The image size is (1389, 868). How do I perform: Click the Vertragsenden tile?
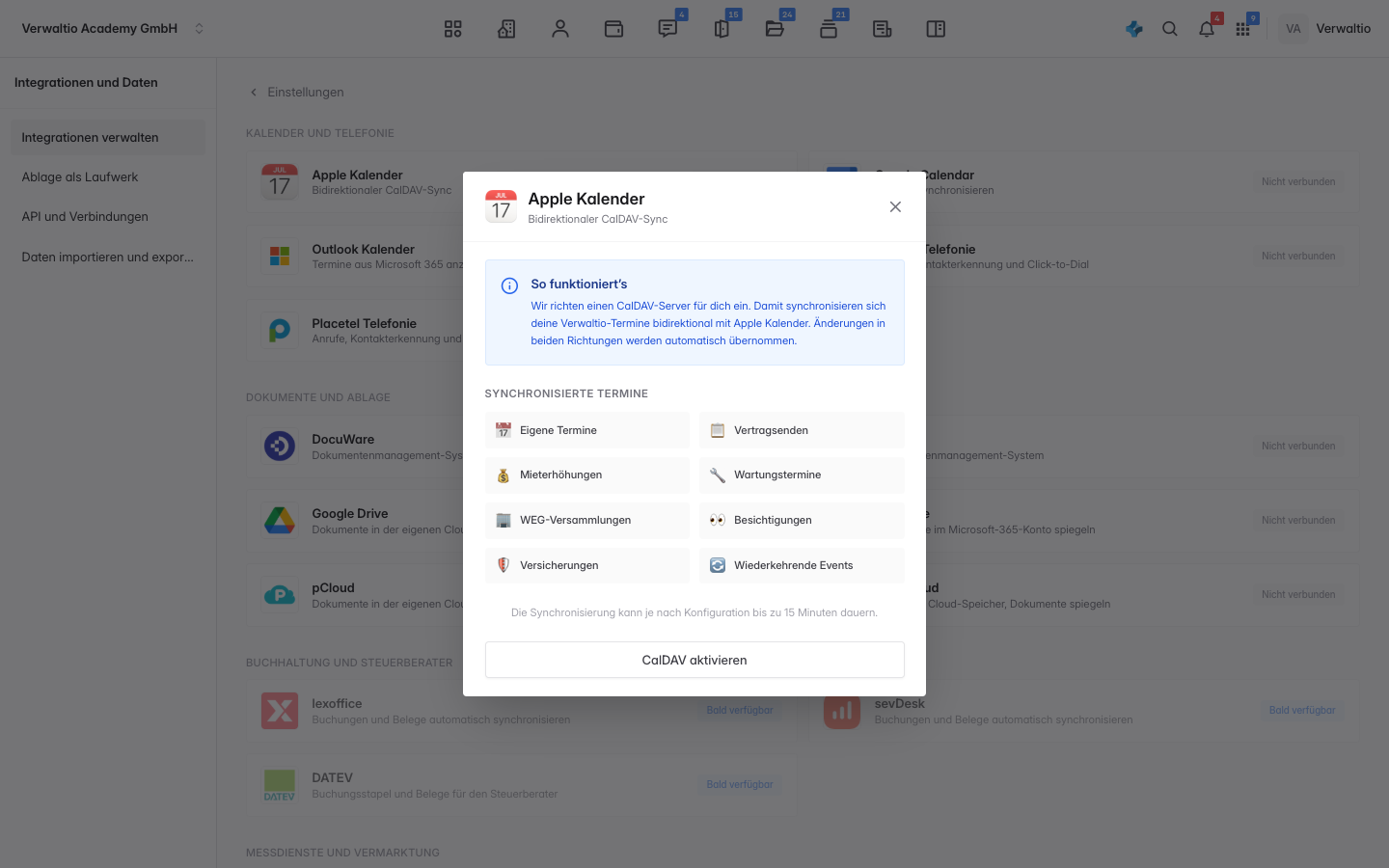pyautogui.click(x=802, y=430)
